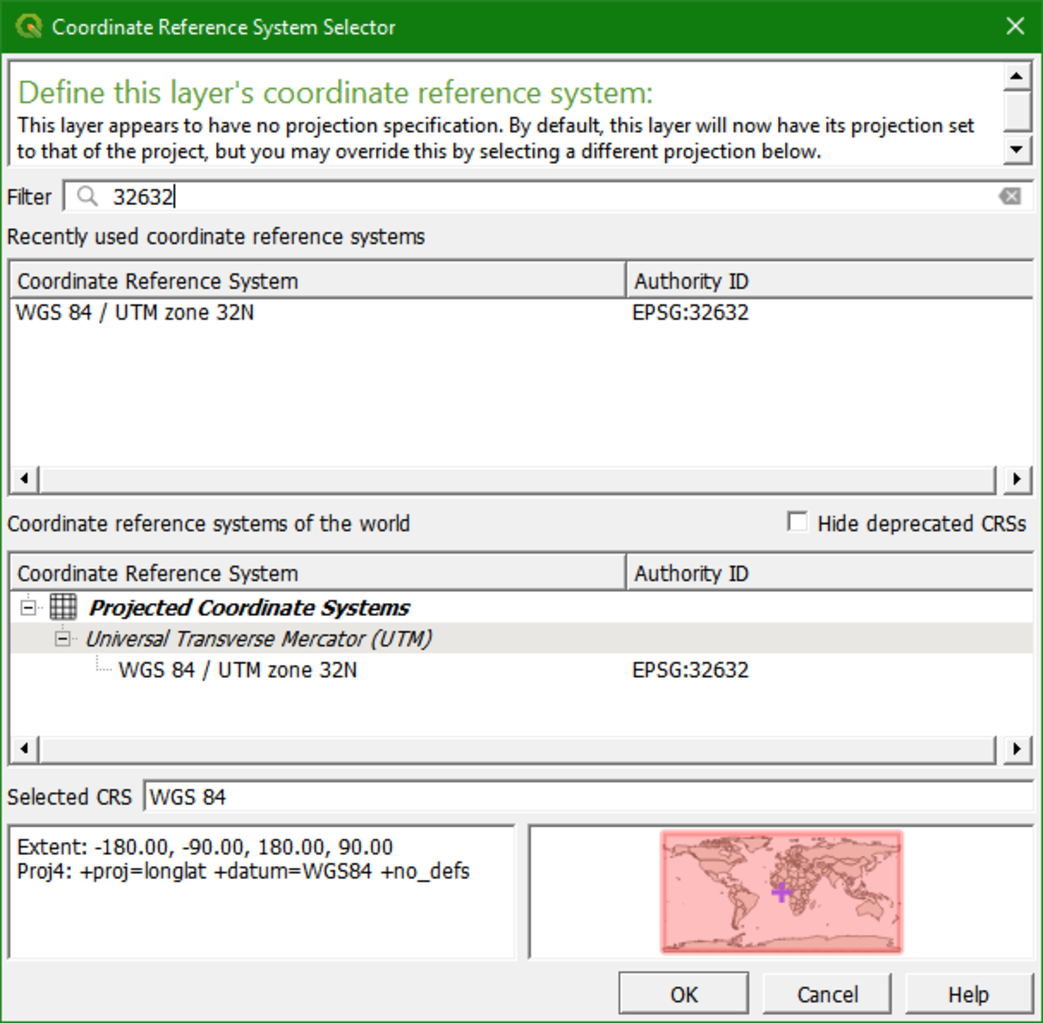Confirm the CRS selection with OK
The width and height of the screenshot is (1043, 1023).
683,993
